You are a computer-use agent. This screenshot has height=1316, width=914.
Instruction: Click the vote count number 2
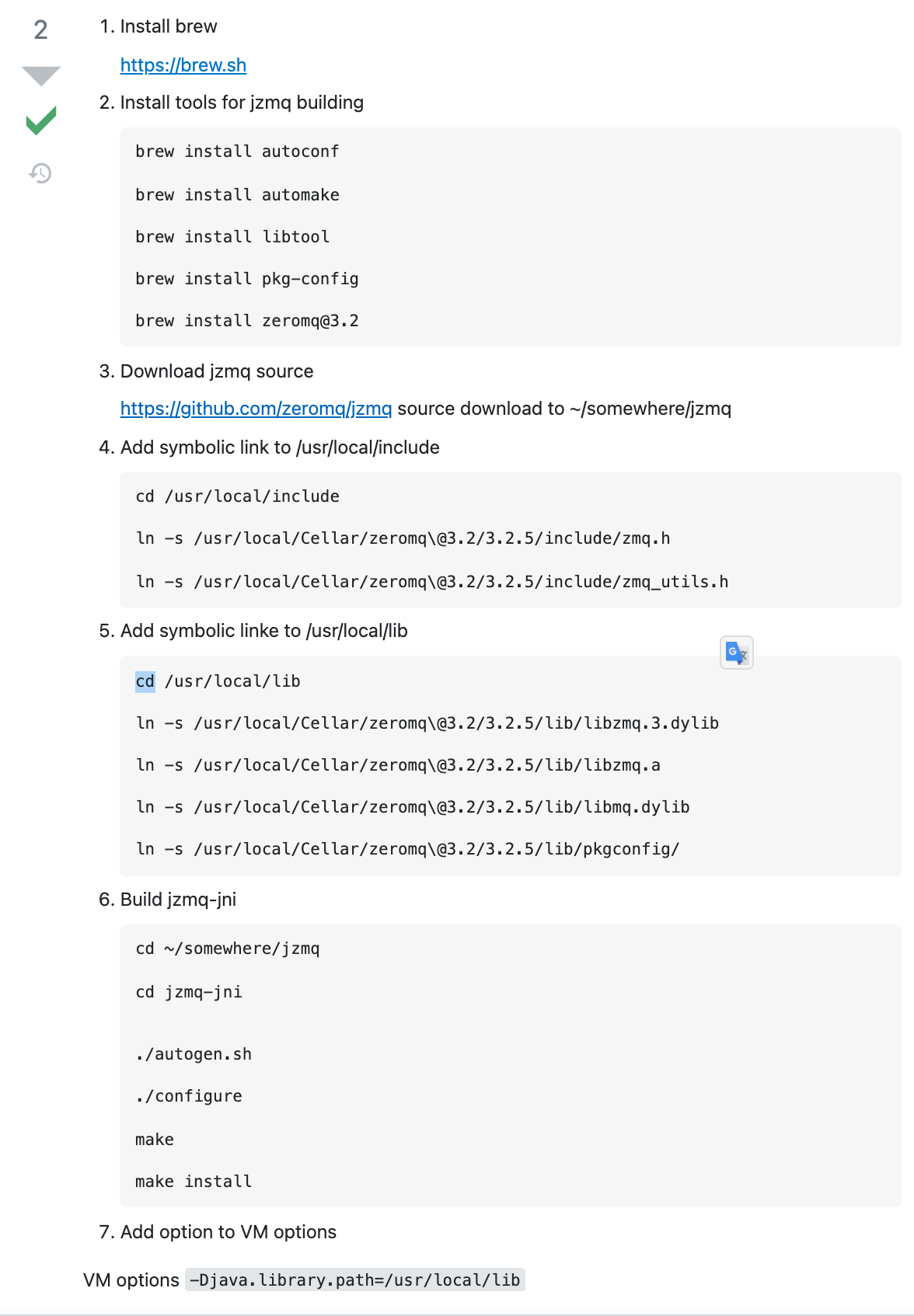click(41, 30)
